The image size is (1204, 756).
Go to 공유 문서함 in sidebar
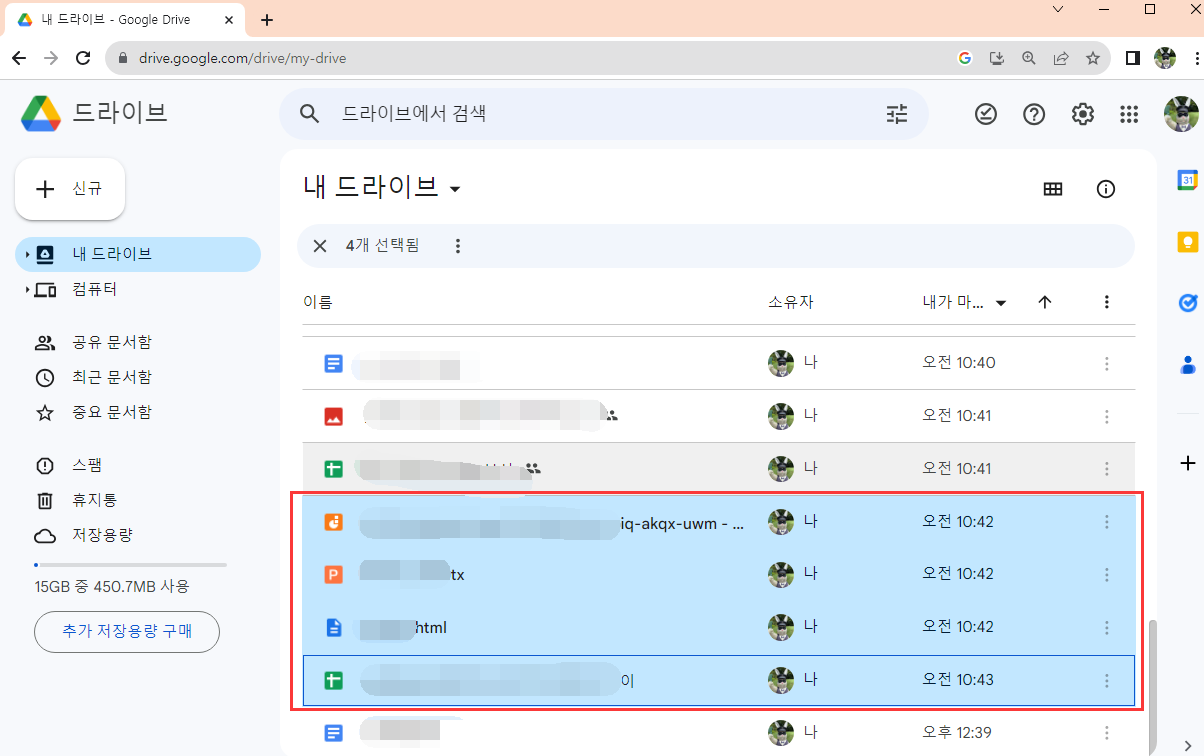pyautogui.click(x=88, y=341)
